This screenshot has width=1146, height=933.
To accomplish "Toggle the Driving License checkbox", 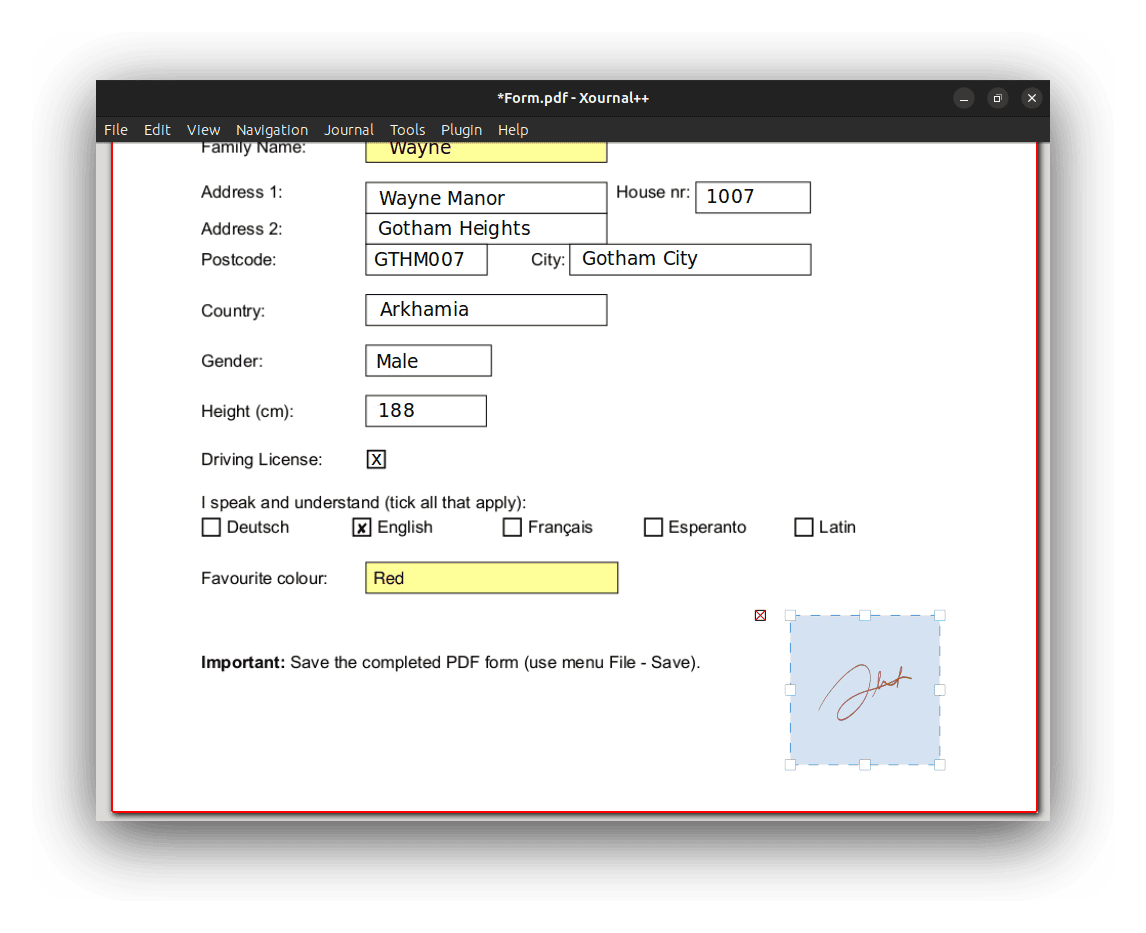I will tap(376, 460).
